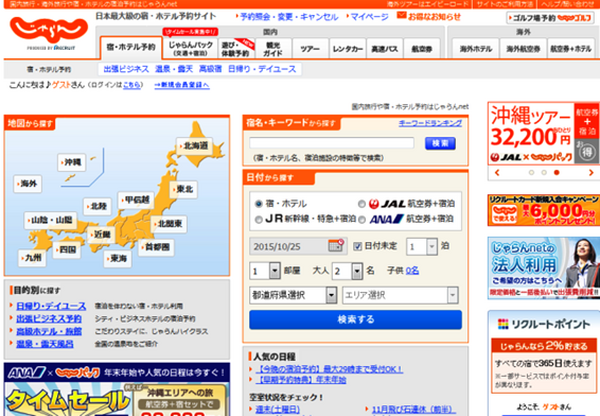This screenshot has width=600, height=416.
Task: Open the じゃらんnetの法人利用 banner
Action: [544, 268]
